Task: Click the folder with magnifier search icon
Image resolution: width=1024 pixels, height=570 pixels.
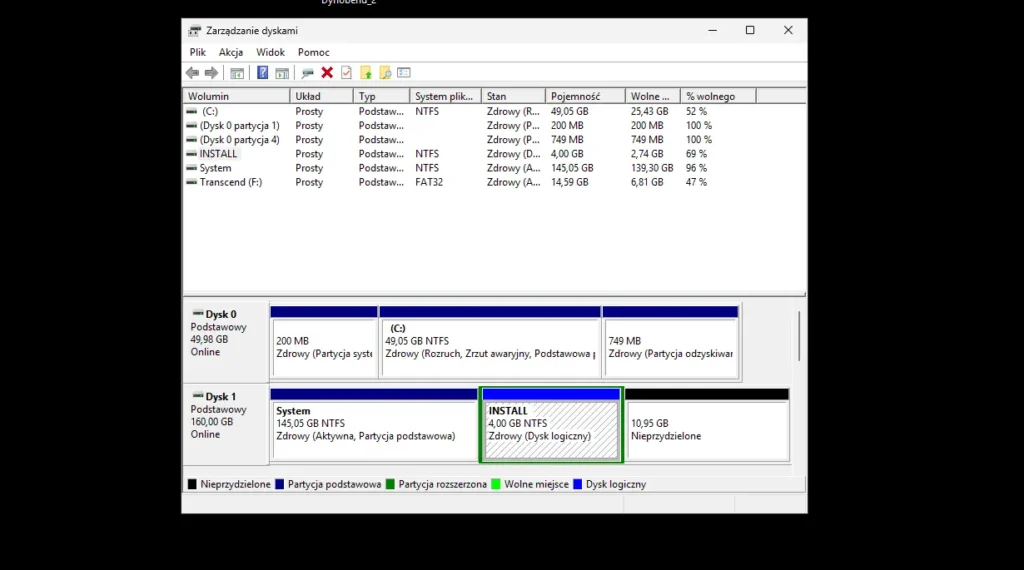Action: [385, 73]
